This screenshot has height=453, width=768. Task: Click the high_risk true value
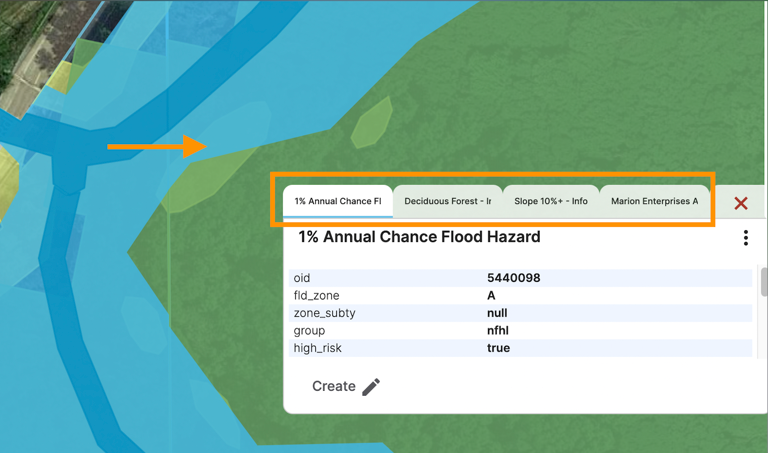click(498, 348)
